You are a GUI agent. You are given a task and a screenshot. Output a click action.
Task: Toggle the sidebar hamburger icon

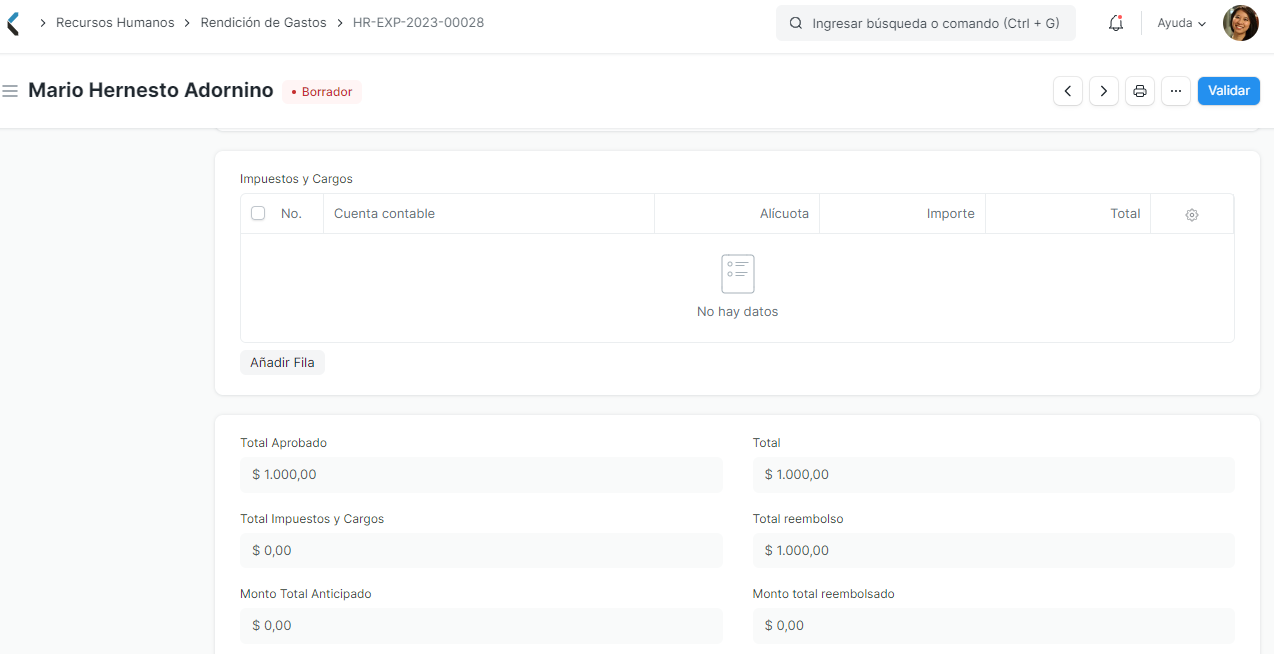(10, 91)
